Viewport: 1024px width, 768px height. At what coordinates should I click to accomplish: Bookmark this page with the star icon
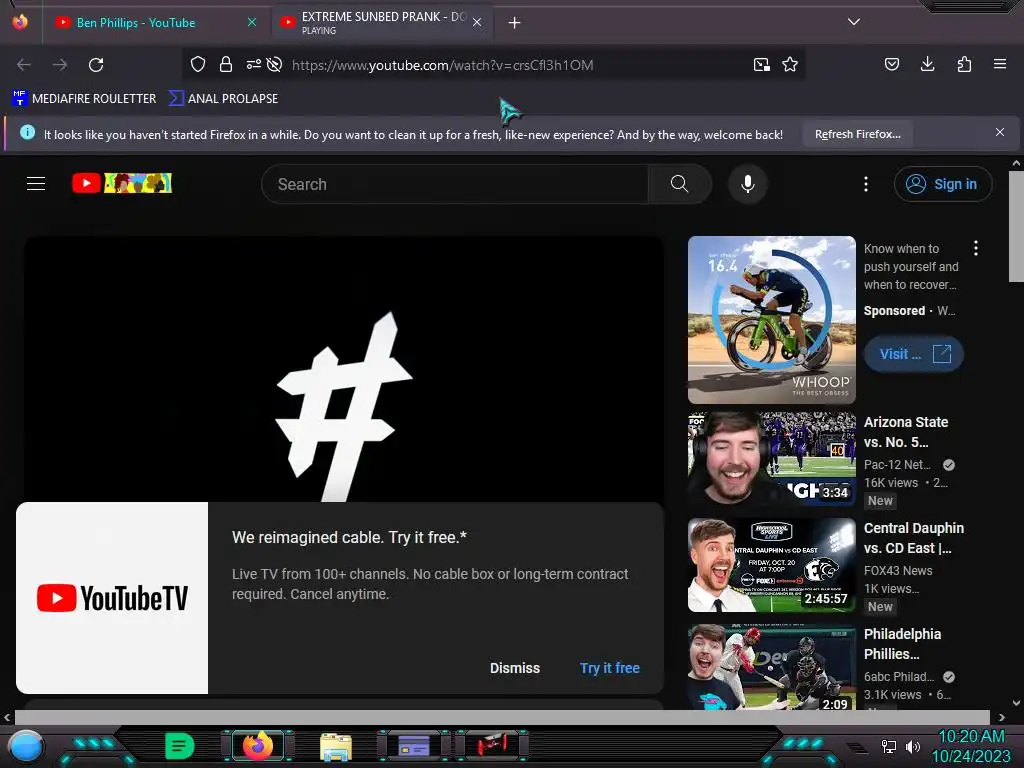[x=790, y=65]
